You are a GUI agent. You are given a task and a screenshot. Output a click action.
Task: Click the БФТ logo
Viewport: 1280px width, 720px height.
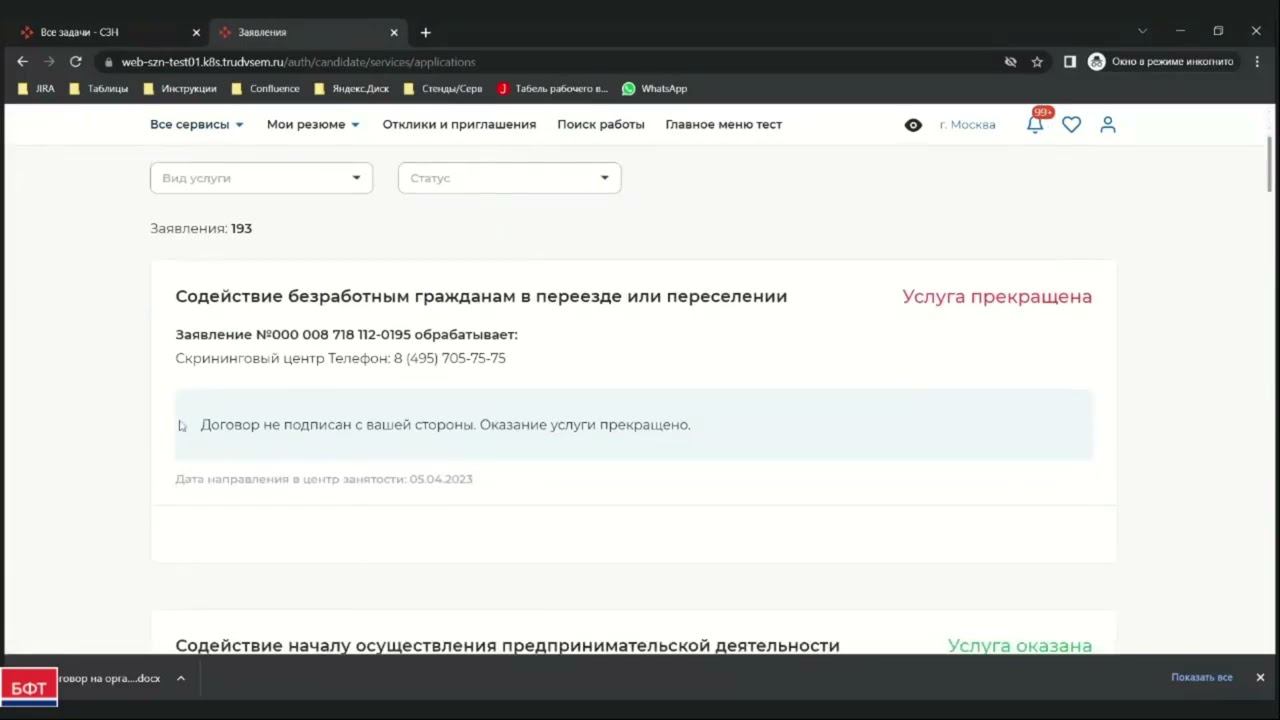coord(29,687)
